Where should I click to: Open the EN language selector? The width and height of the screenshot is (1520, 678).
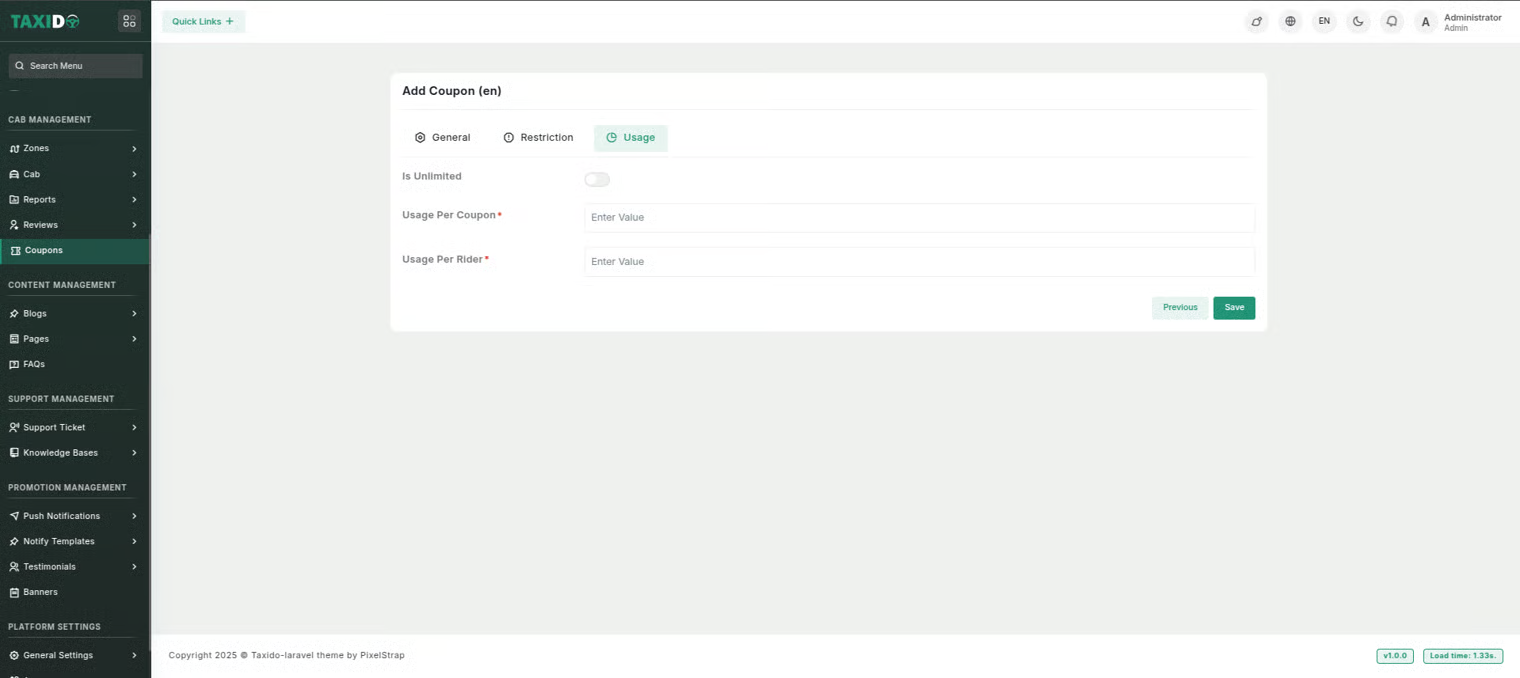click(x=1324, y=21)
